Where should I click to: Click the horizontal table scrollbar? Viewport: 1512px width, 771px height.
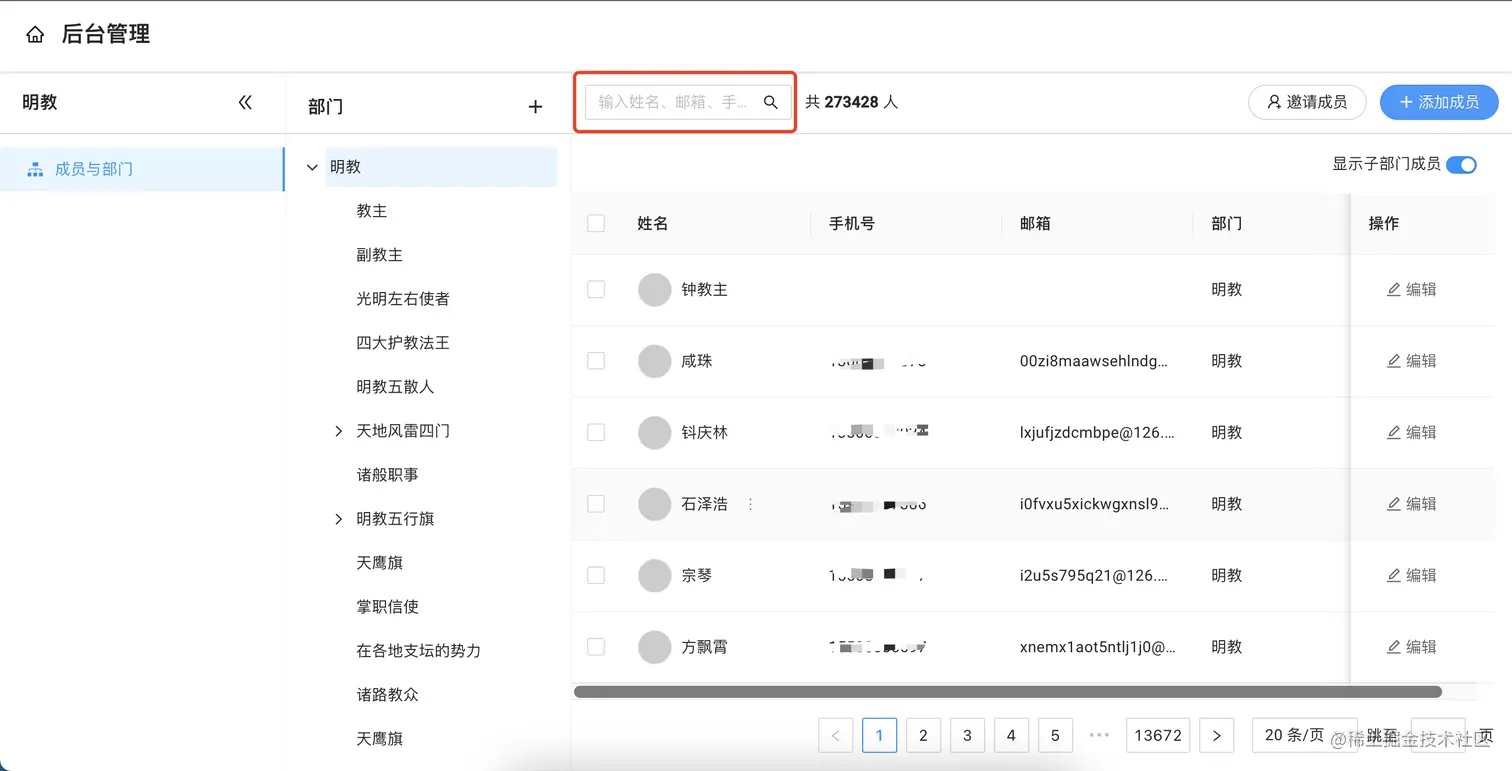tap(1007, 691)
